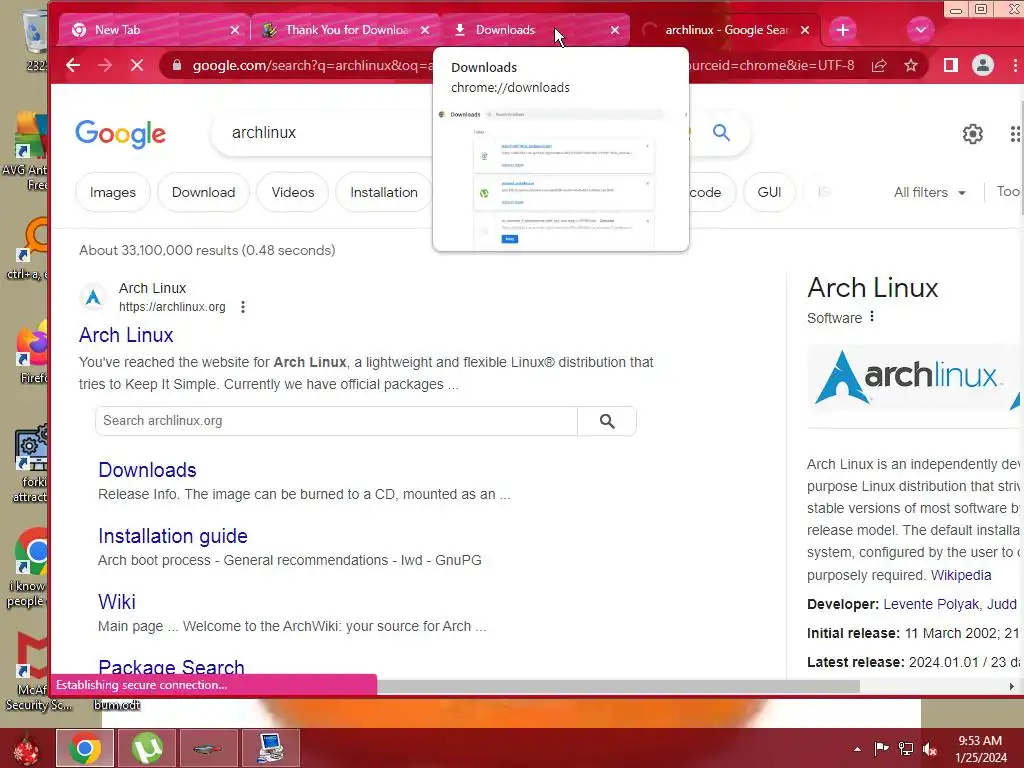The width and height of the screenshot is (1024, 768).
Task: Stop loading the page
Action: coord(136,65)
